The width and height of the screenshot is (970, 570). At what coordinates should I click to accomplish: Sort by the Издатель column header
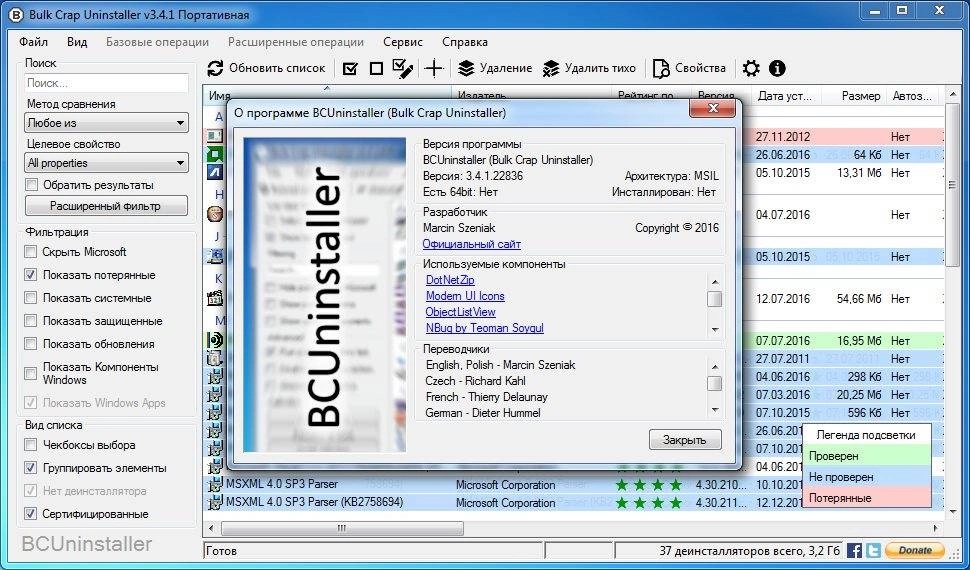(x=532, y=96)
